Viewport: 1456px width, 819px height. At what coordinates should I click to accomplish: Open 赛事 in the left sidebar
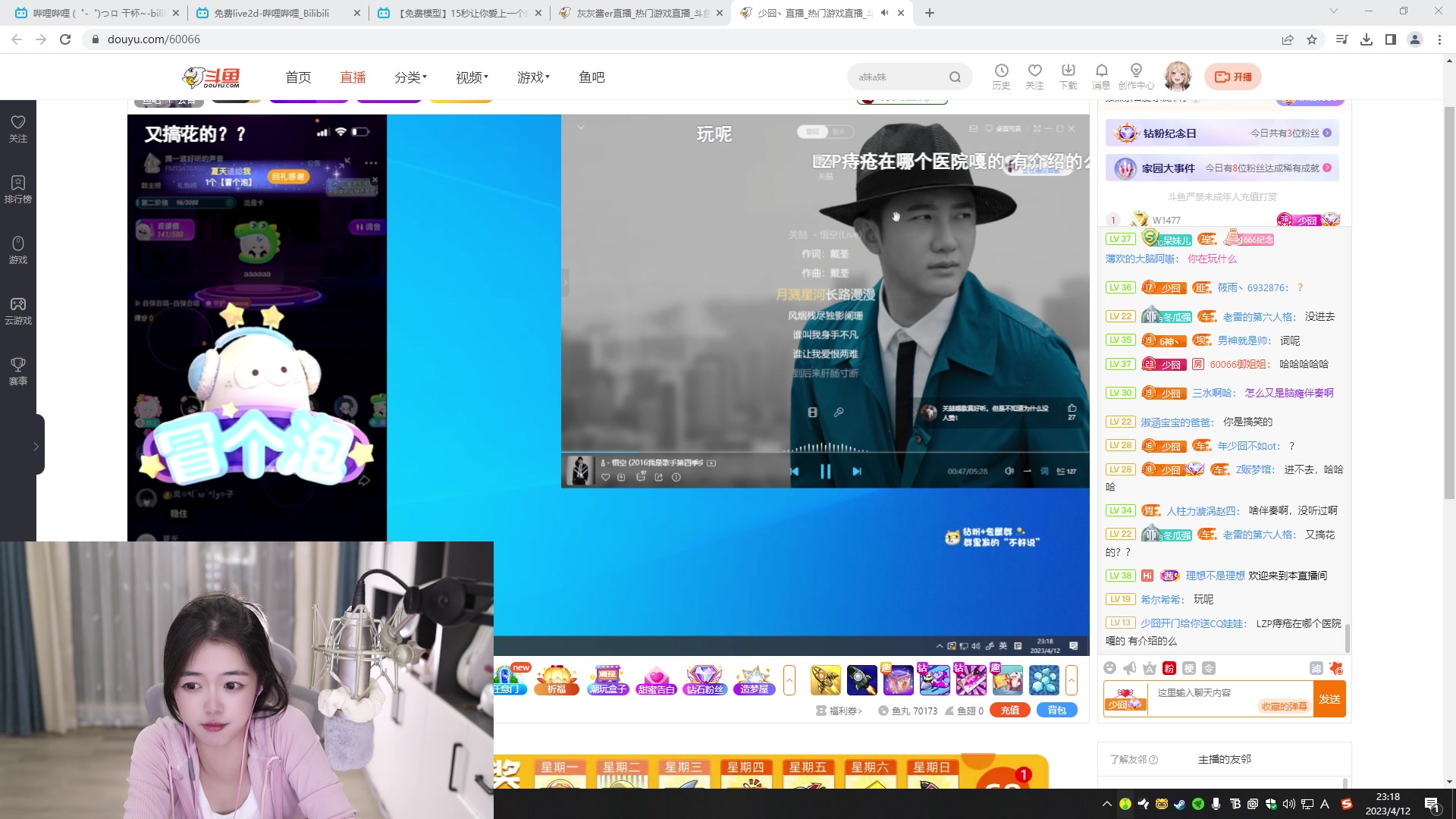(18, 372)
